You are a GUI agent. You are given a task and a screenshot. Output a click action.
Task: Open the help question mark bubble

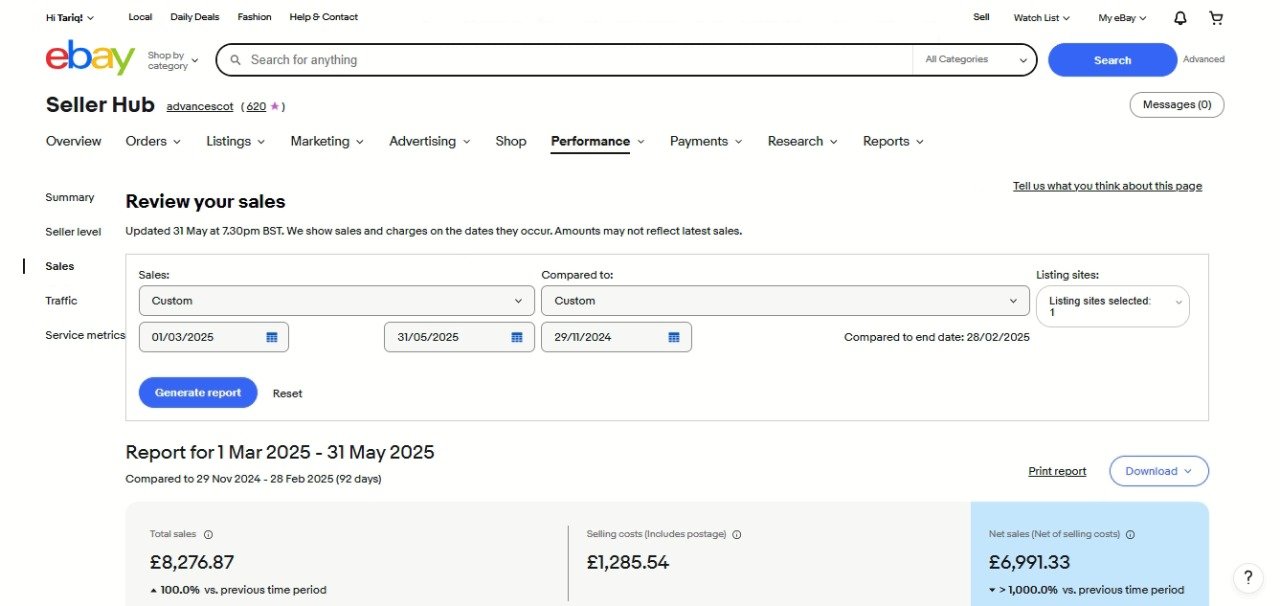[1247, 577]
